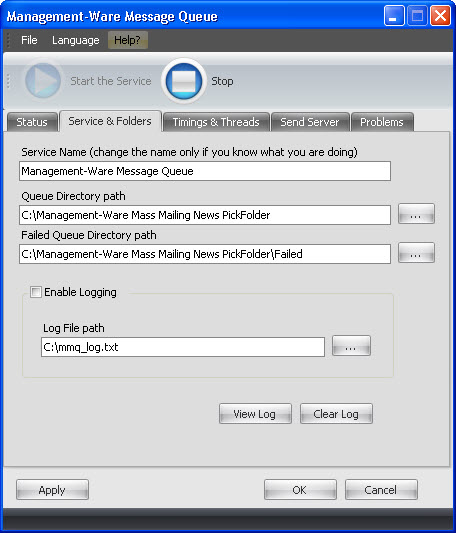
Task: Browse for the Failed Queue Directory folder
Action: click(416, 253)
